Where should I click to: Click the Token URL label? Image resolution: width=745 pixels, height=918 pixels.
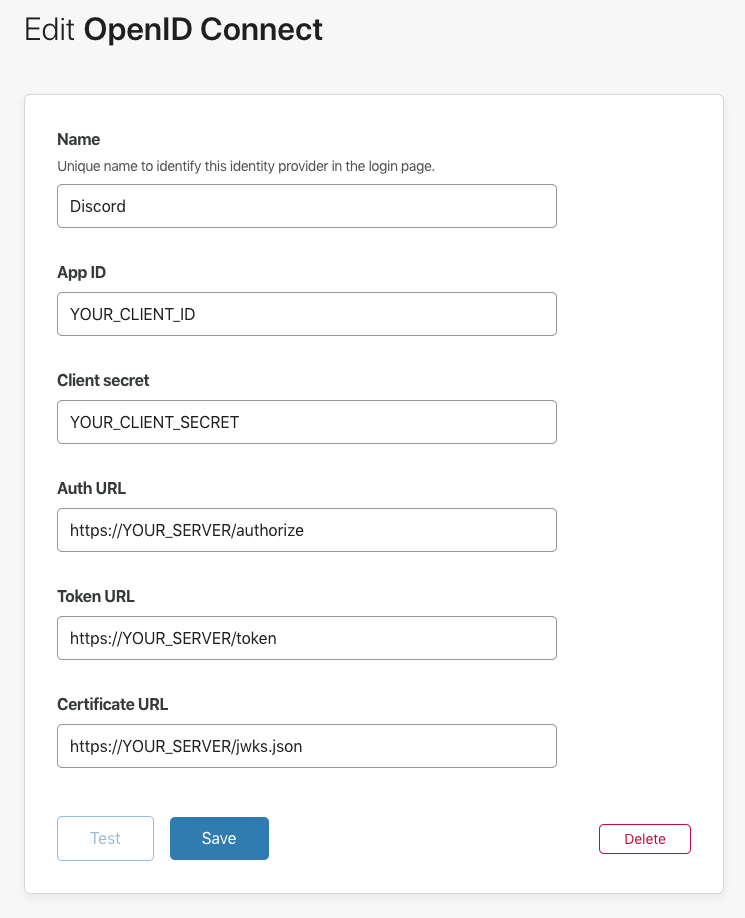pos(96,596)
